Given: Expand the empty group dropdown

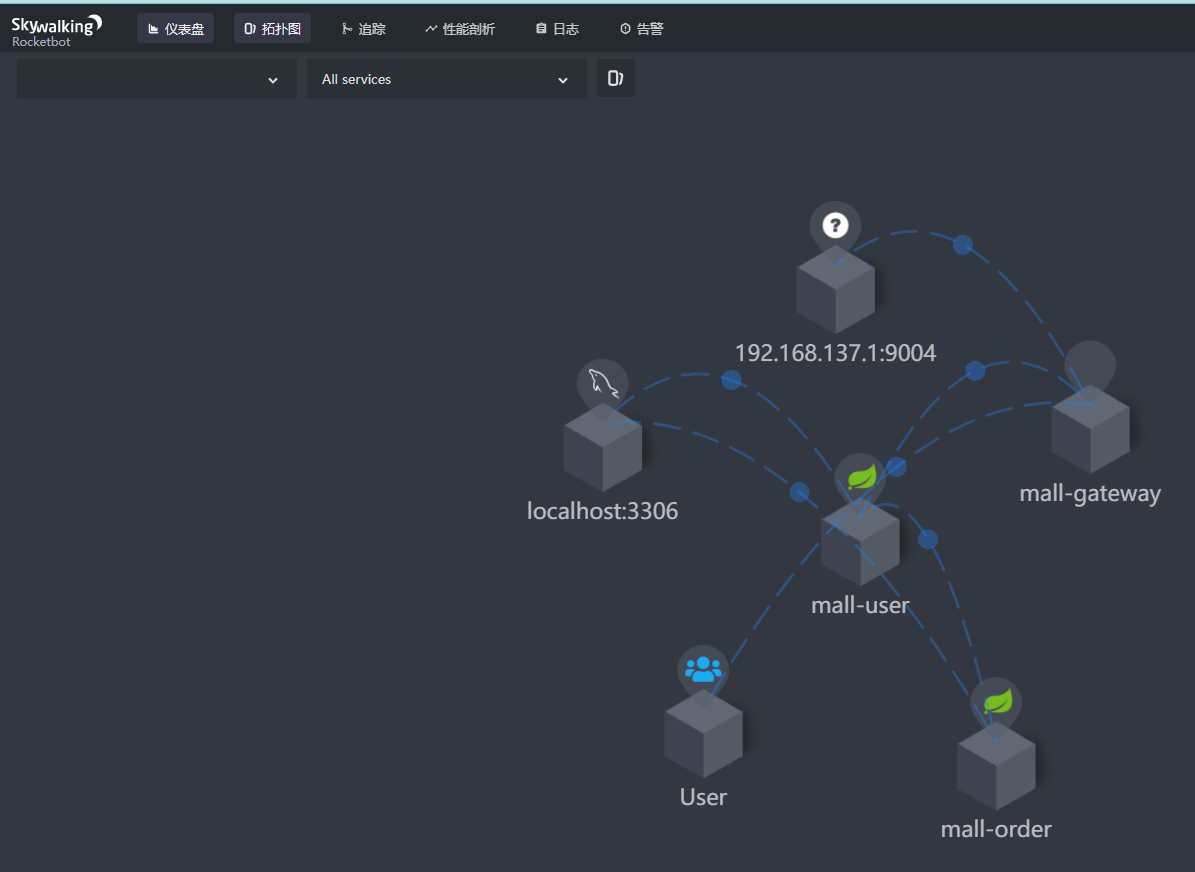Looking at the screenshot, I should click(157, 79).
